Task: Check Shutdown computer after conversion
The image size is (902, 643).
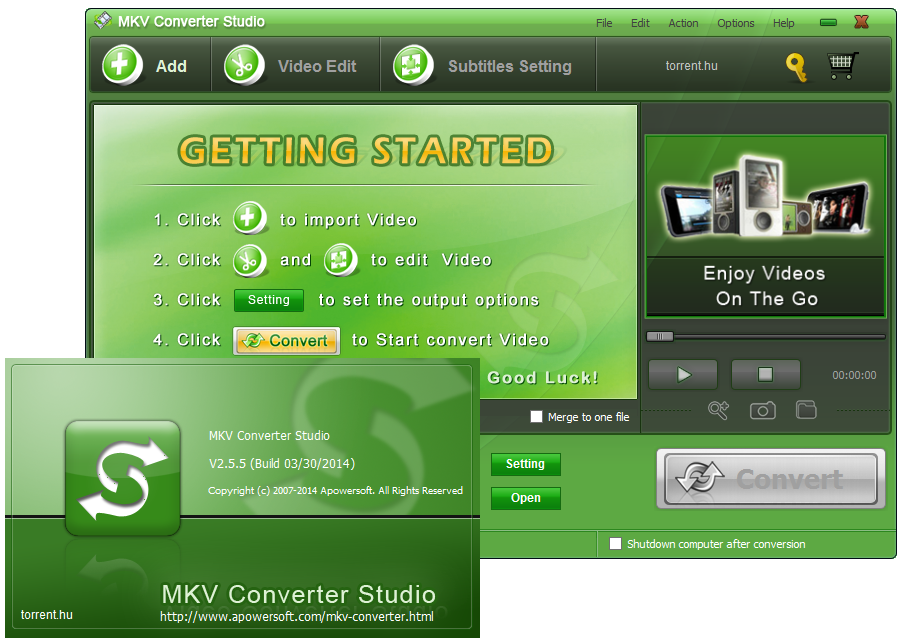Action: point(616,544)
